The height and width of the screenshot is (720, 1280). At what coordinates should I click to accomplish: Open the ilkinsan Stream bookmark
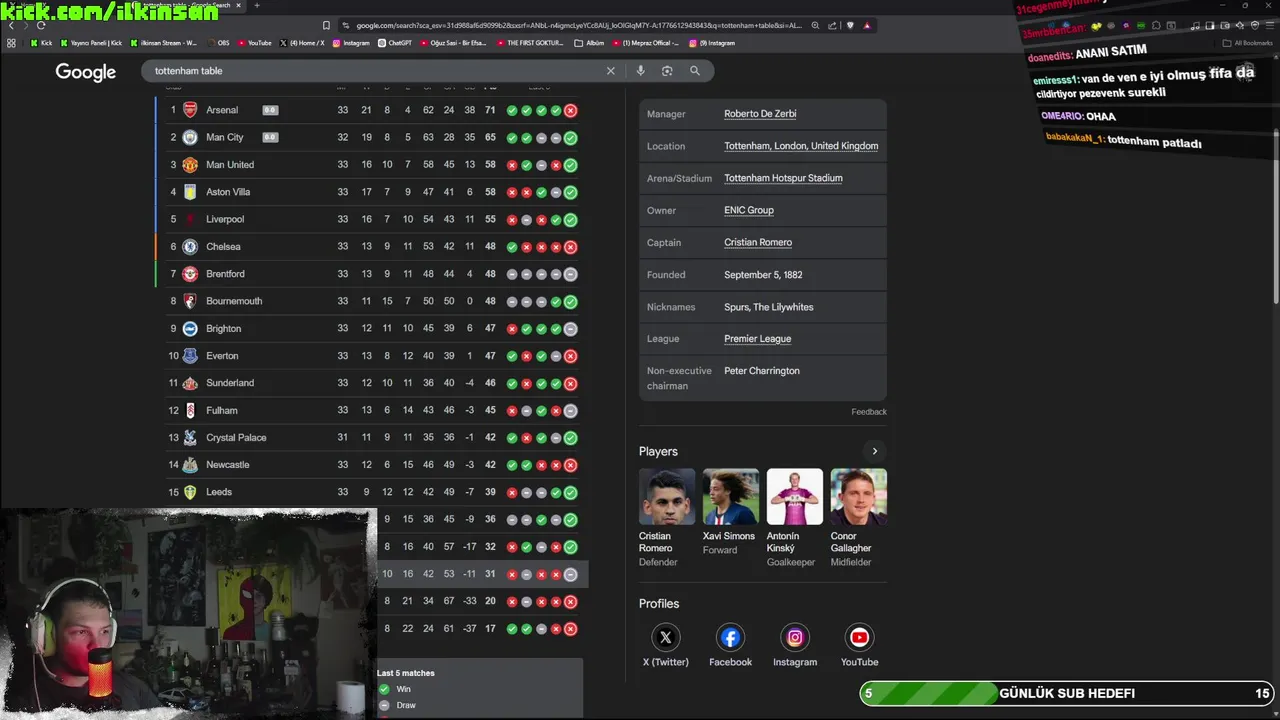click(x=163, y=43)
